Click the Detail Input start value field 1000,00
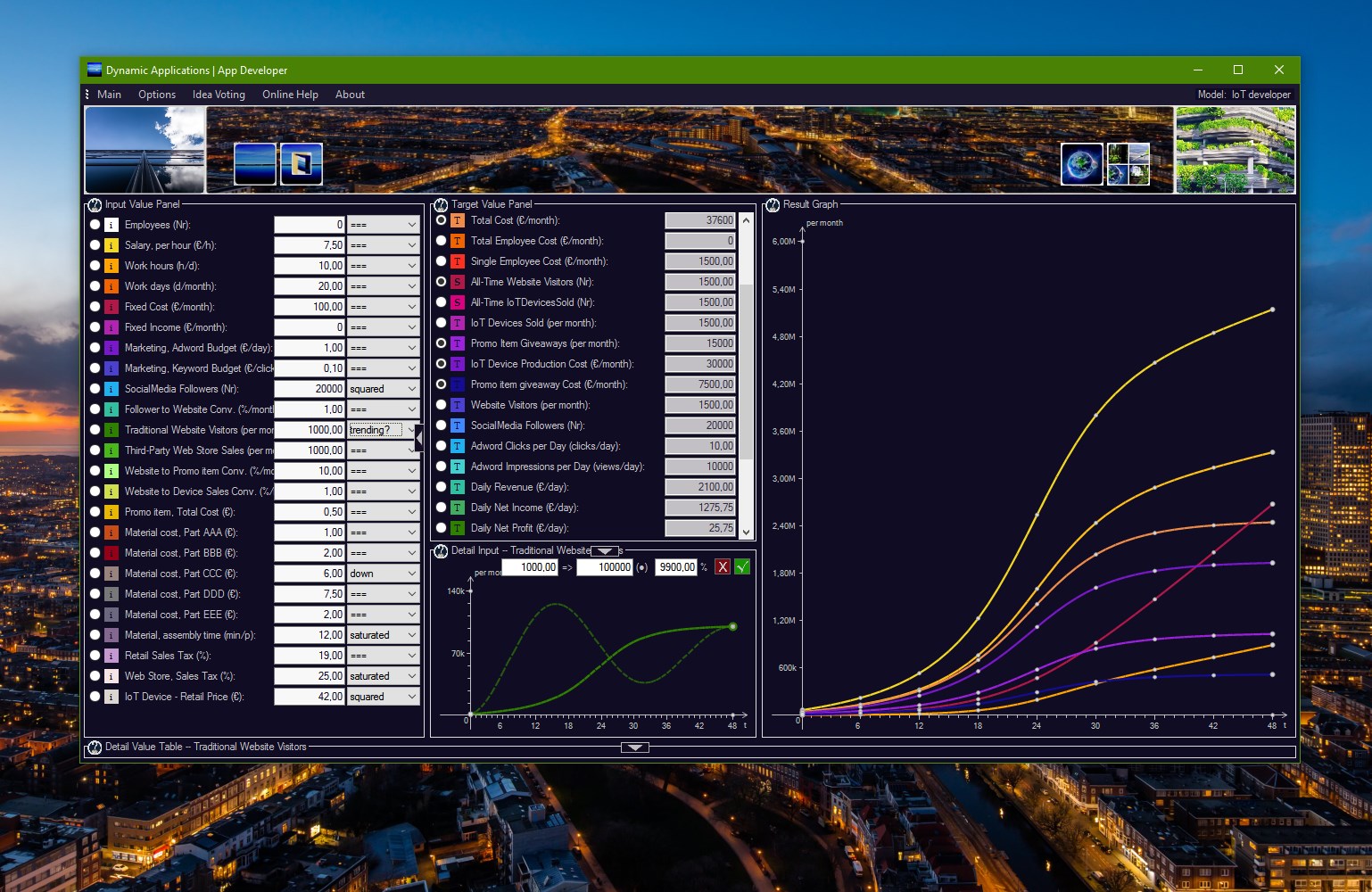1372x892 pixels. (530, 567)
